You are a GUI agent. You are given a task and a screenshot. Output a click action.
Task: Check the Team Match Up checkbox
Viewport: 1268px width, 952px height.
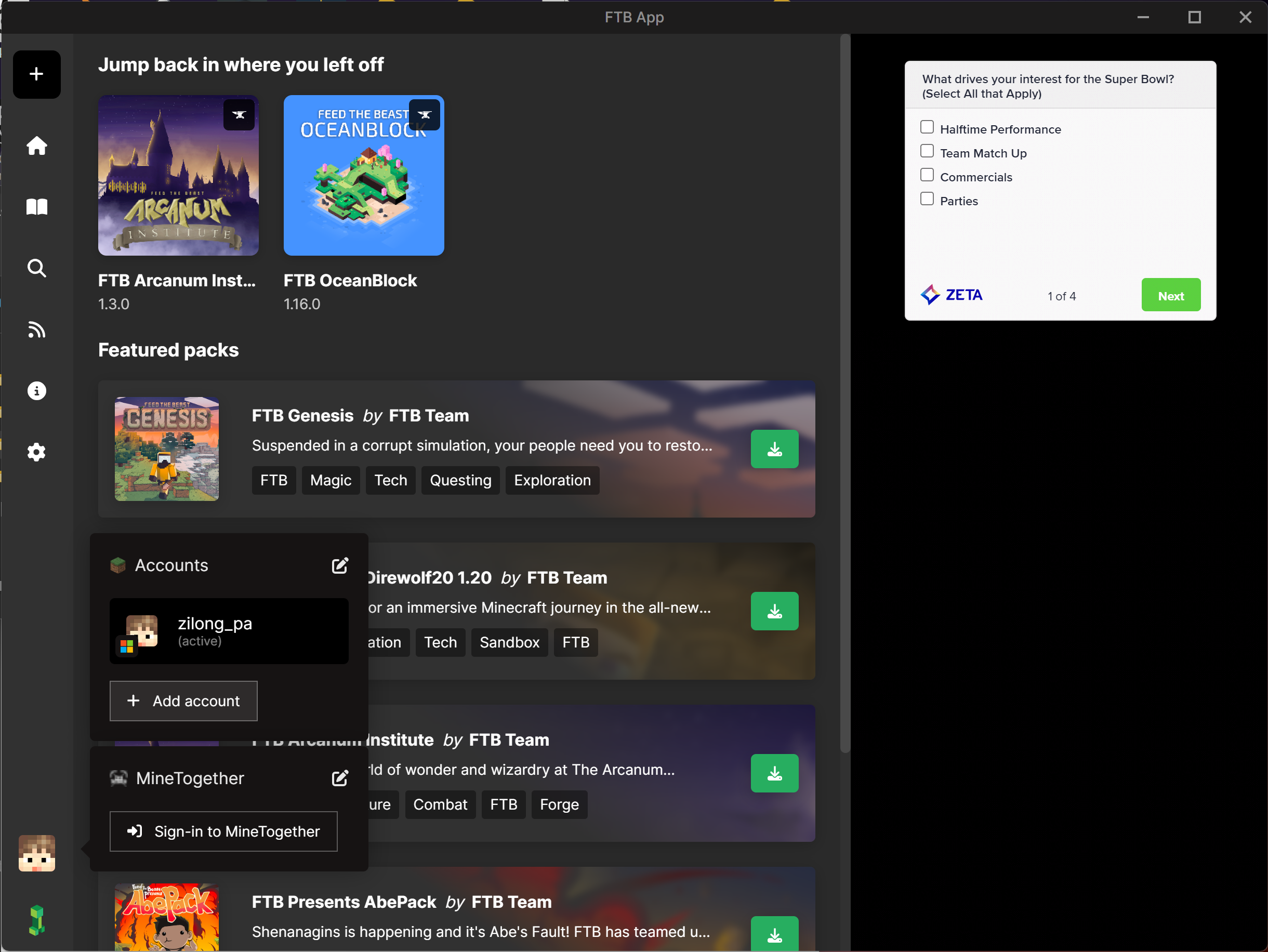pos(927,151)
